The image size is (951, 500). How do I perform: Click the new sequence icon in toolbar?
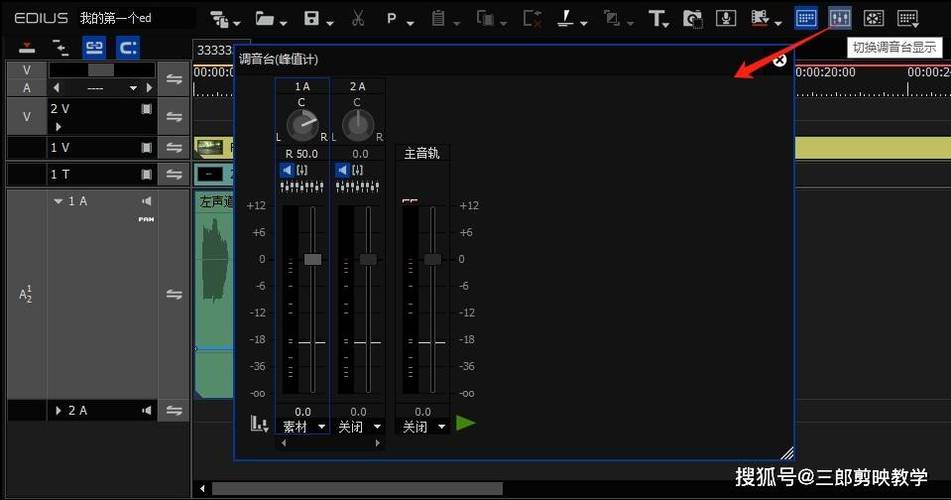click(220, 19)
